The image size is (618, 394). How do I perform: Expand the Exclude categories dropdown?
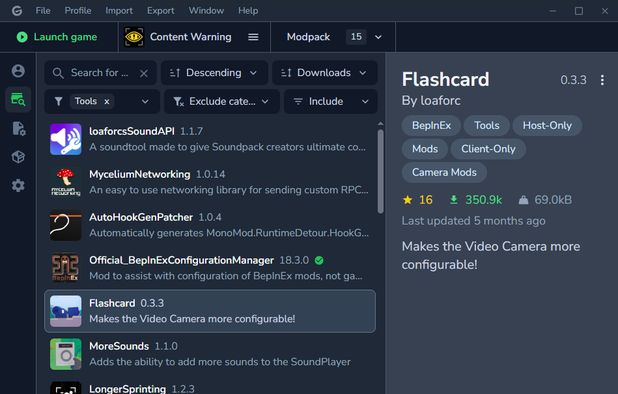[x=222, y=102]
